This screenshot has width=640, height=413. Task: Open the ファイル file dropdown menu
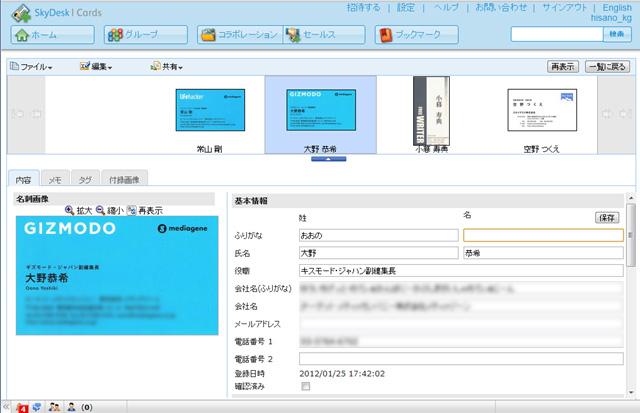[x=31, y=67]
